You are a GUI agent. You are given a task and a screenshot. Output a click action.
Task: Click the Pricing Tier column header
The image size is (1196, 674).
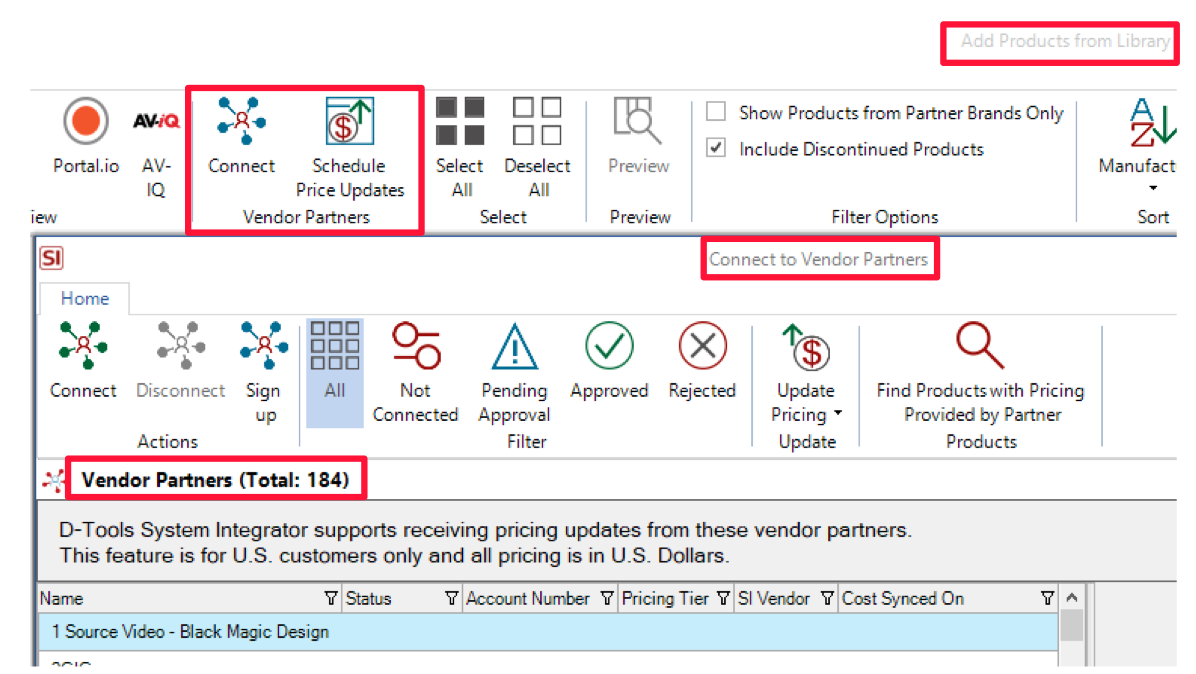[675, 599]
